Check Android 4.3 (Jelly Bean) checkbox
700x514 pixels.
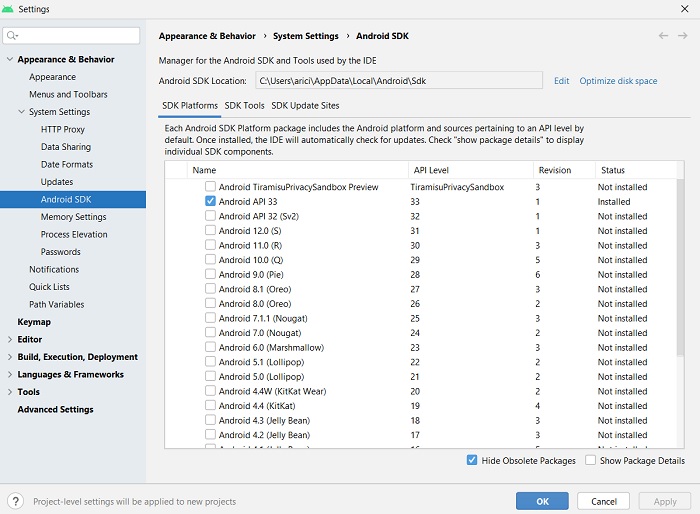tap(210, 420)
